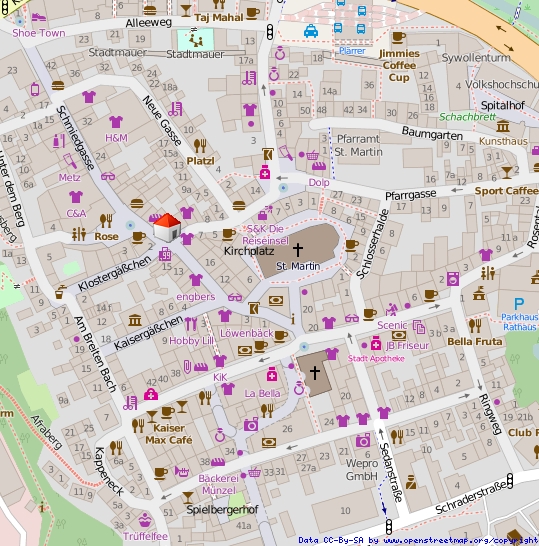This screenshot has height=546, width=539.
Task: Select the traffic light icon on Alleeweg
Action: [270, 32]
